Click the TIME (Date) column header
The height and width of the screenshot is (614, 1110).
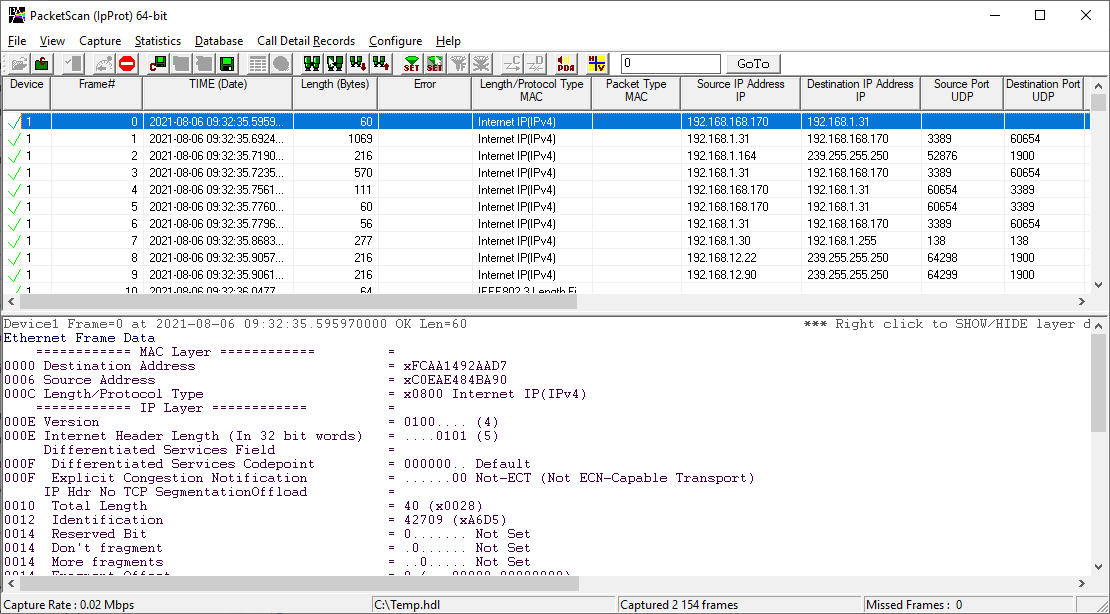(x=218, y=93)
